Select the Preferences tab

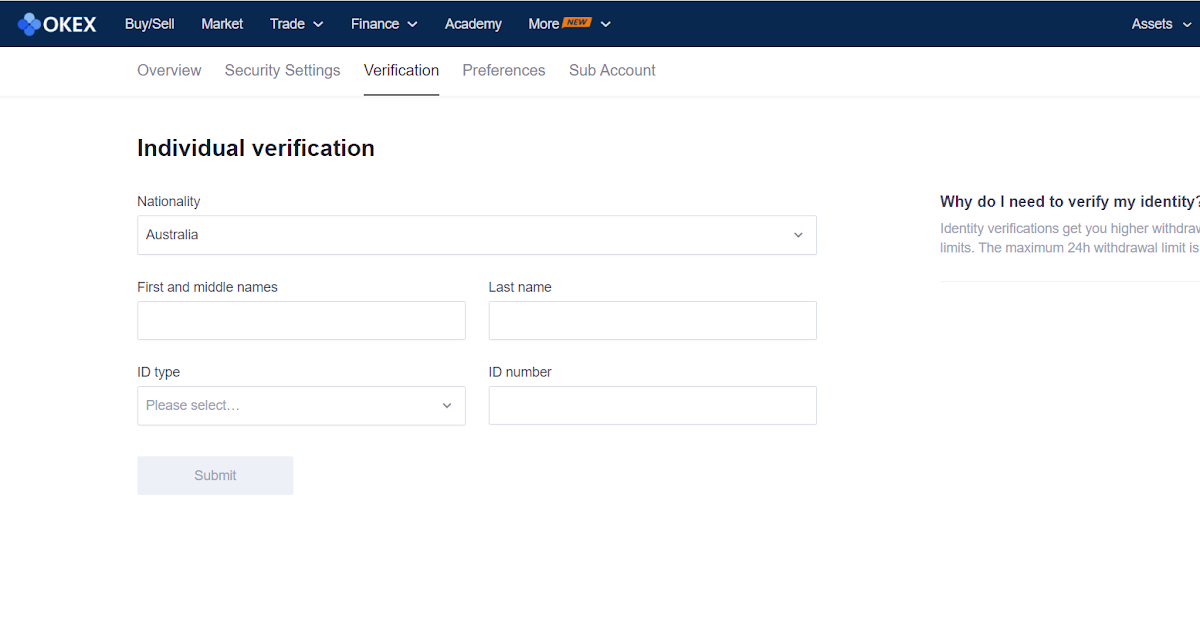tap(504, 70)
